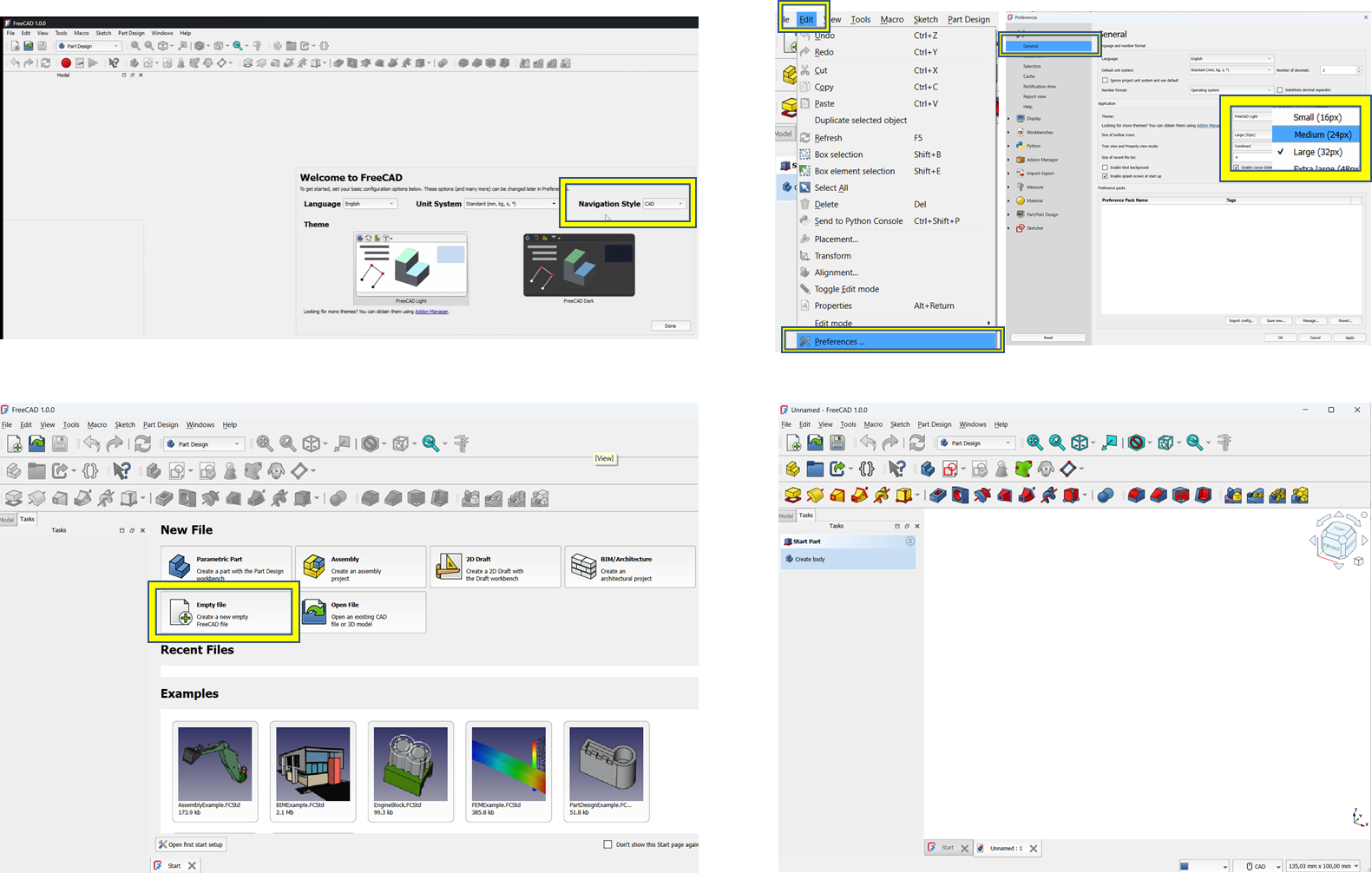The height and width of the screenshot is (873, 1372).
Task: Choose Pocket tool in Unnamed document window
Action: pyautogui.click(x=938, y=496)
